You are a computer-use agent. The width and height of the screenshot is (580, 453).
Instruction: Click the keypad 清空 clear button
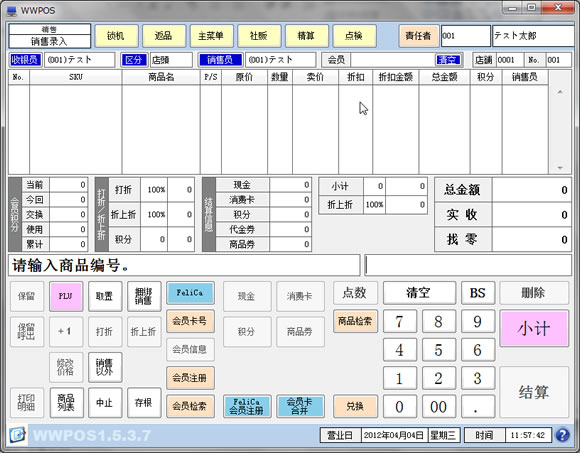tap(419, 293)
